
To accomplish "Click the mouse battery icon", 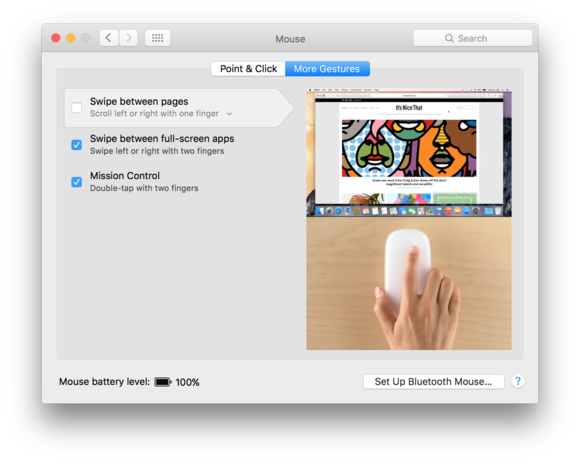I will click(163, 382).
